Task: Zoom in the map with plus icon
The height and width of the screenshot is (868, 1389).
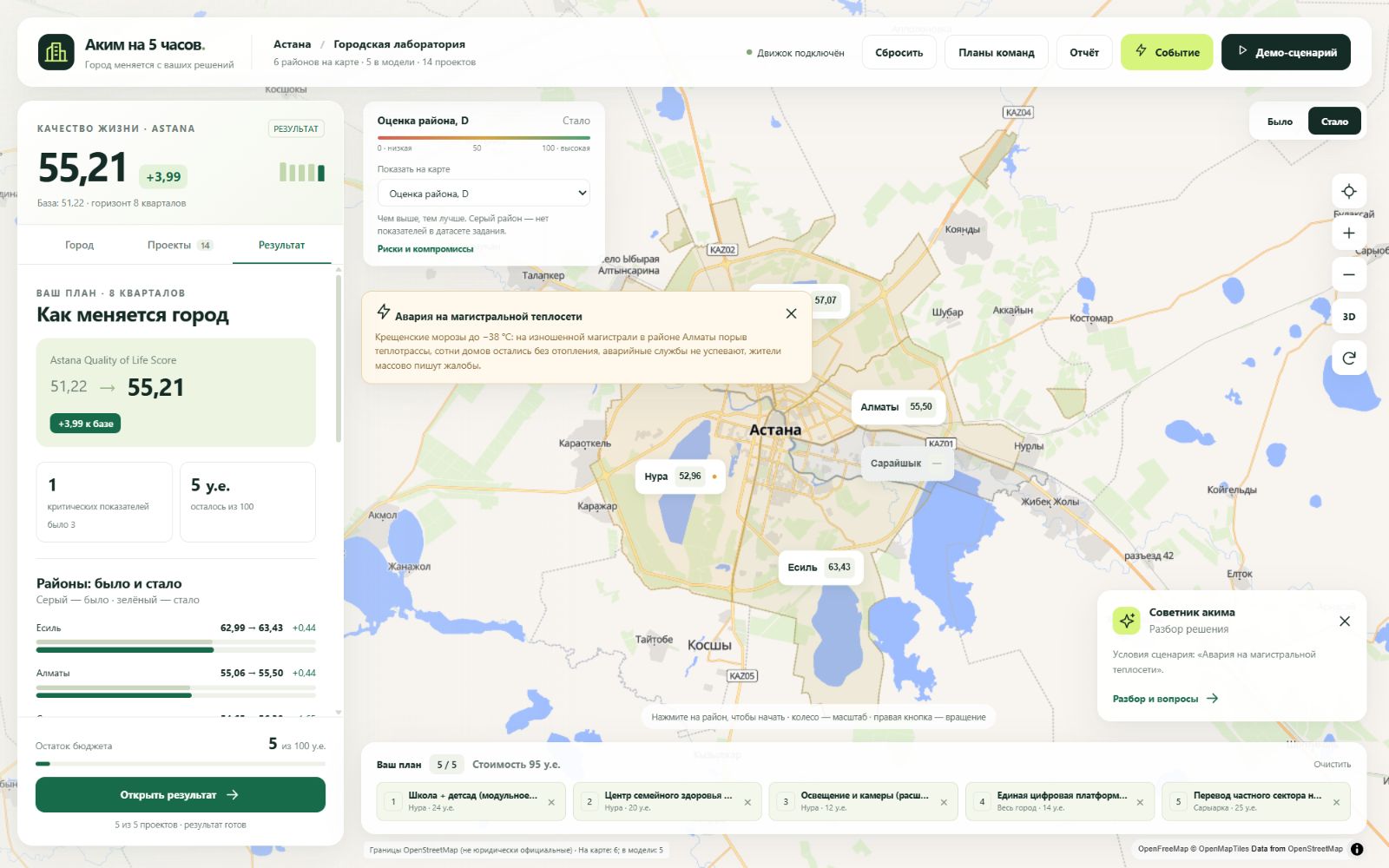Action: point(1349,233)
